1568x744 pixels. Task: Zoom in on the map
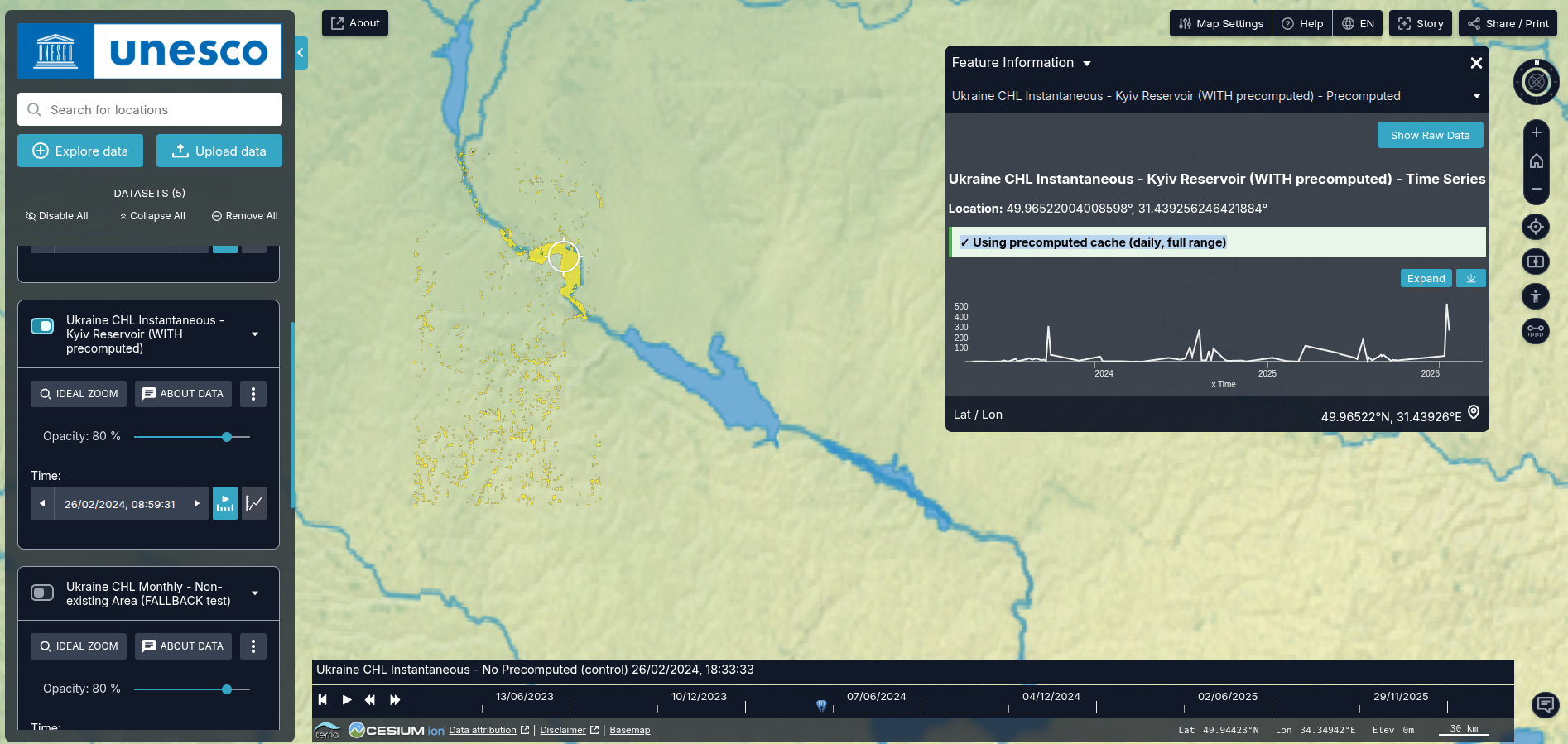click(1536, 132)
